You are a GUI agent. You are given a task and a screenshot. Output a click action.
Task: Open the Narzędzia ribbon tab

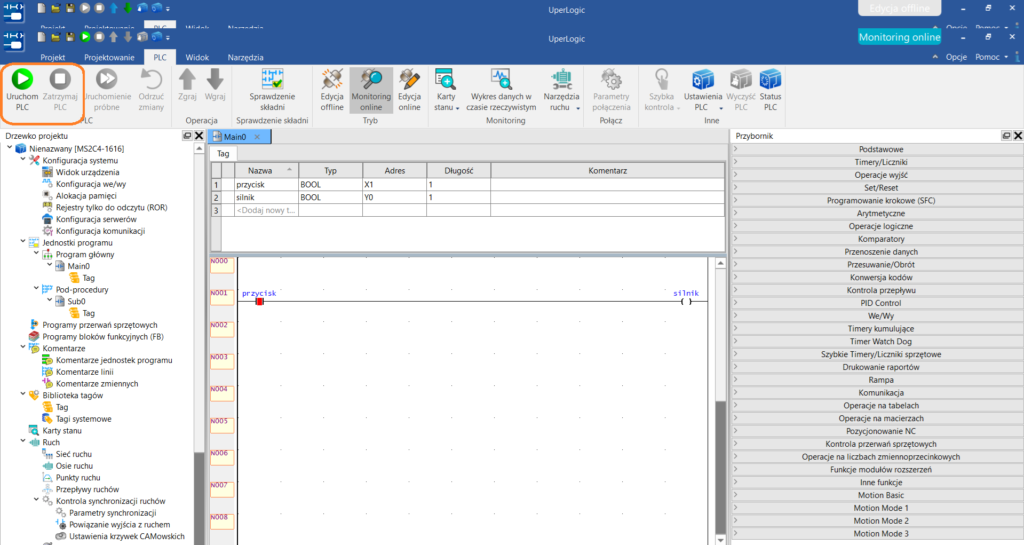coord(246,57)
